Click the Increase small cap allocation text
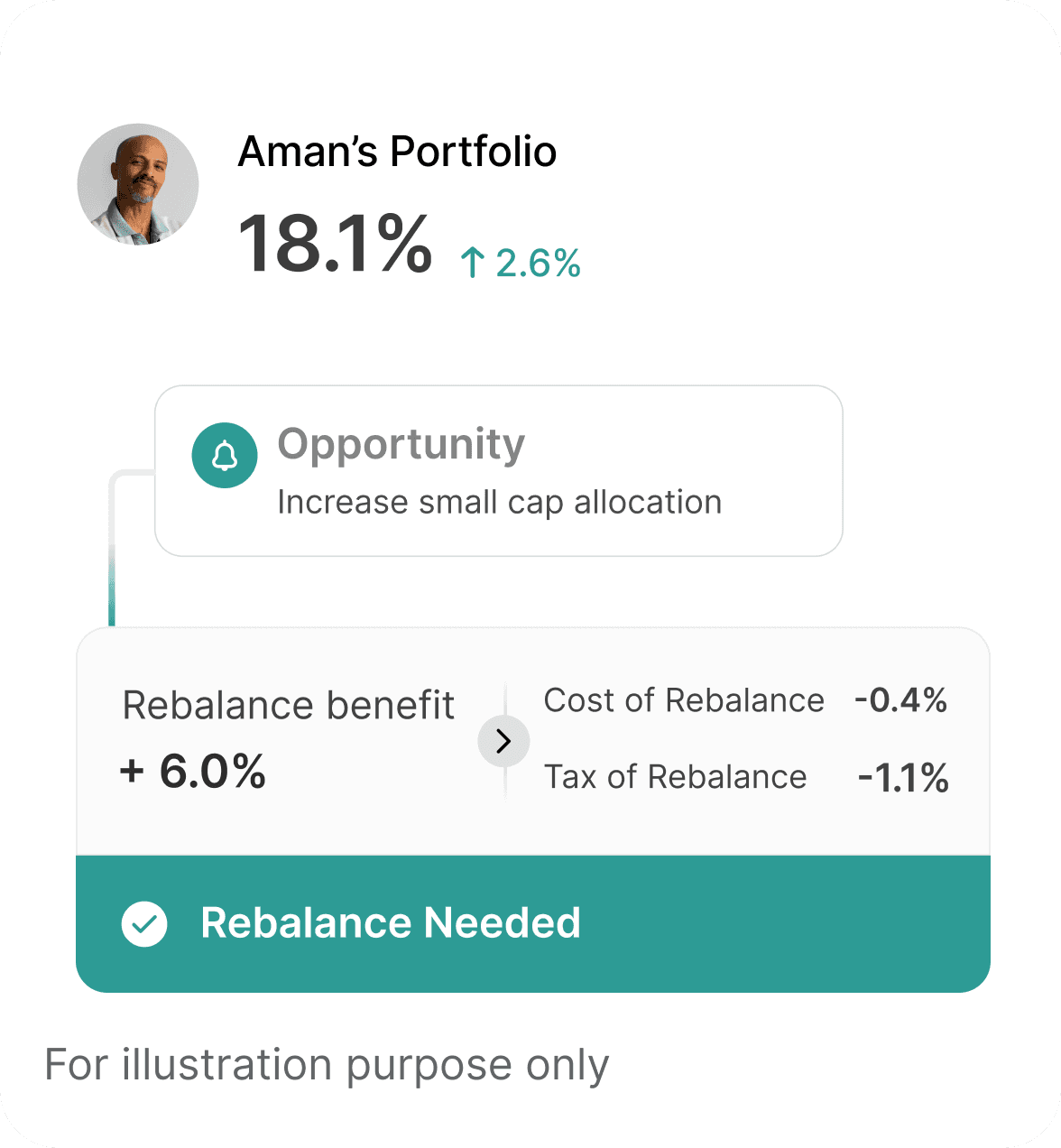 (x=499, y=503)
